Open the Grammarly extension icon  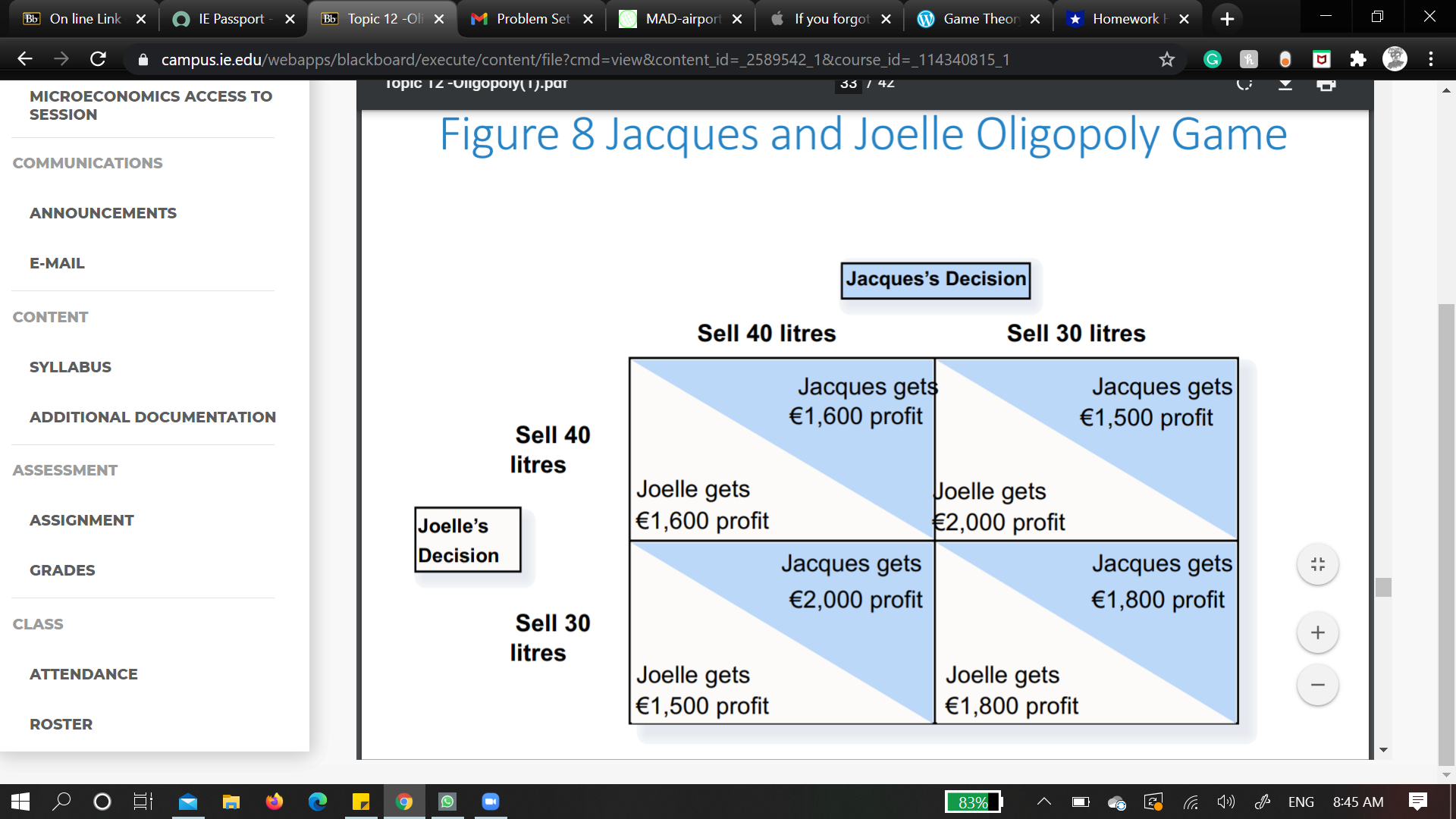click(x=1212, y=59)
